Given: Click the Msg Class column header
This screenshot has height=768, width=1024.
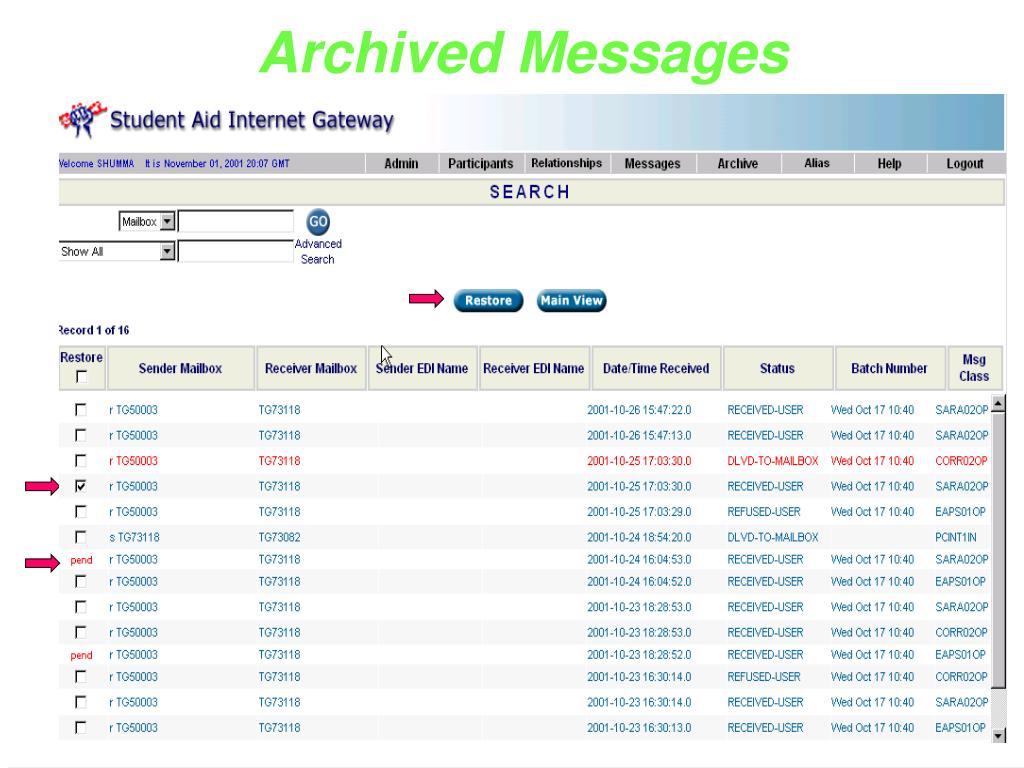Looking at the screenshot, I should 974,368.
